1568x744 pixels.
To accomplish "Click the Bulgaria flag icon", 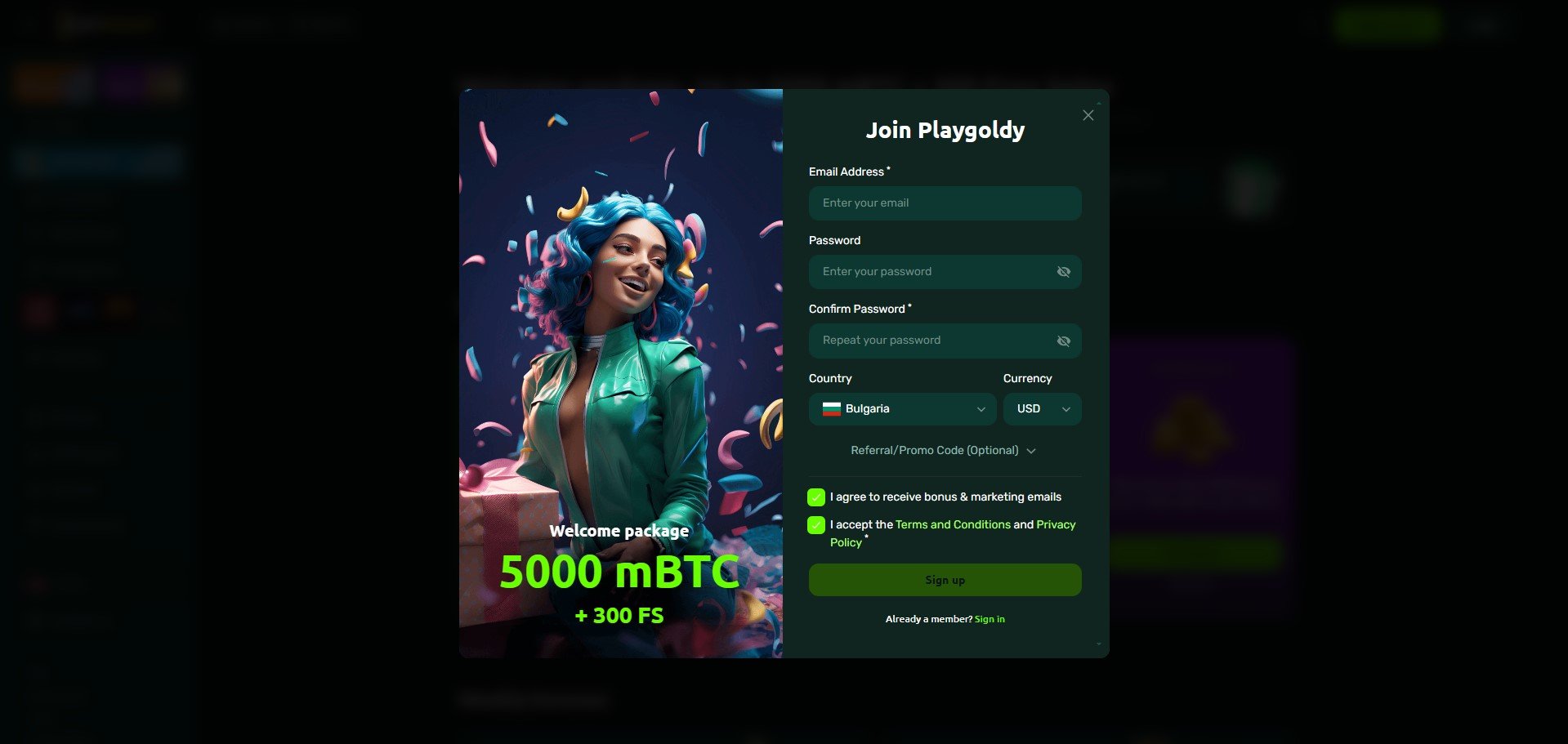I will tap(832, 409).
